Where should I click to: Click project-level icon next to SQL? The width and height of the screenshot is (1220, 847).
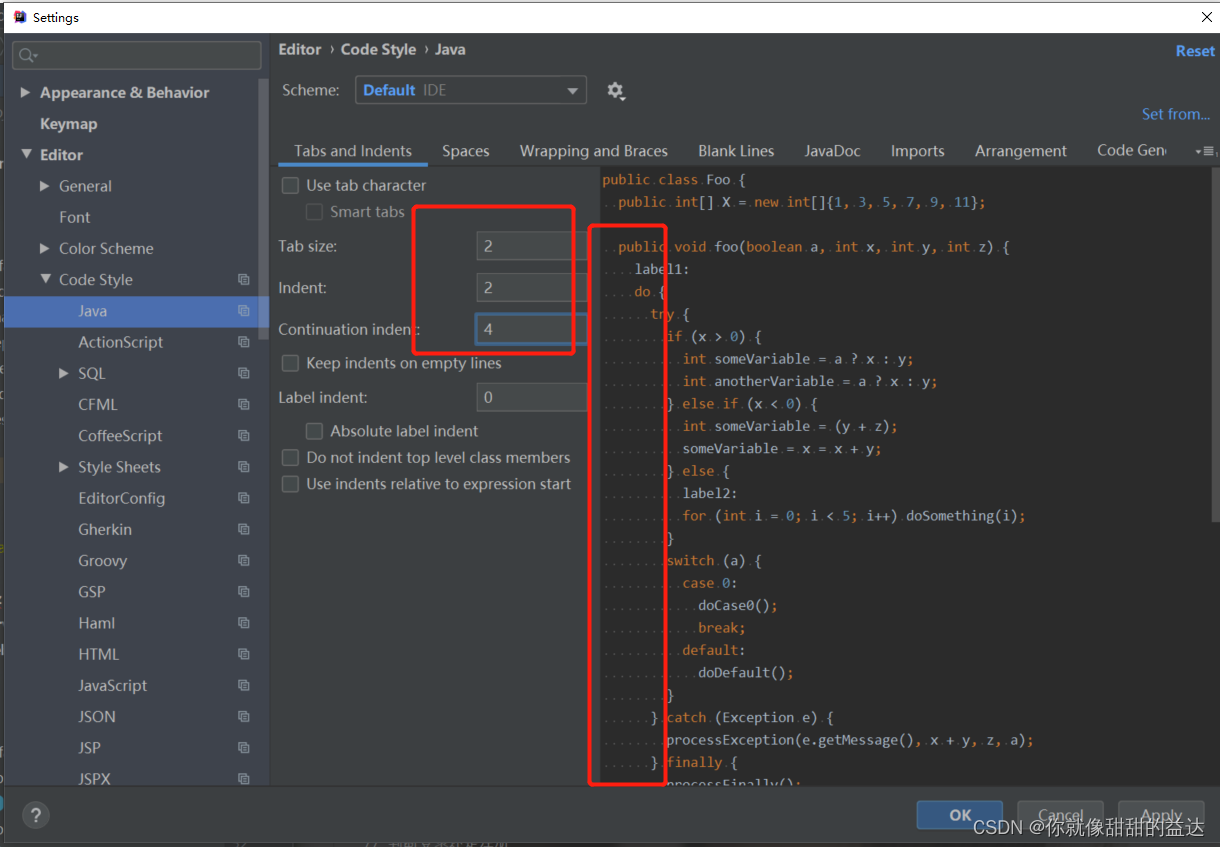pos(243,373)
